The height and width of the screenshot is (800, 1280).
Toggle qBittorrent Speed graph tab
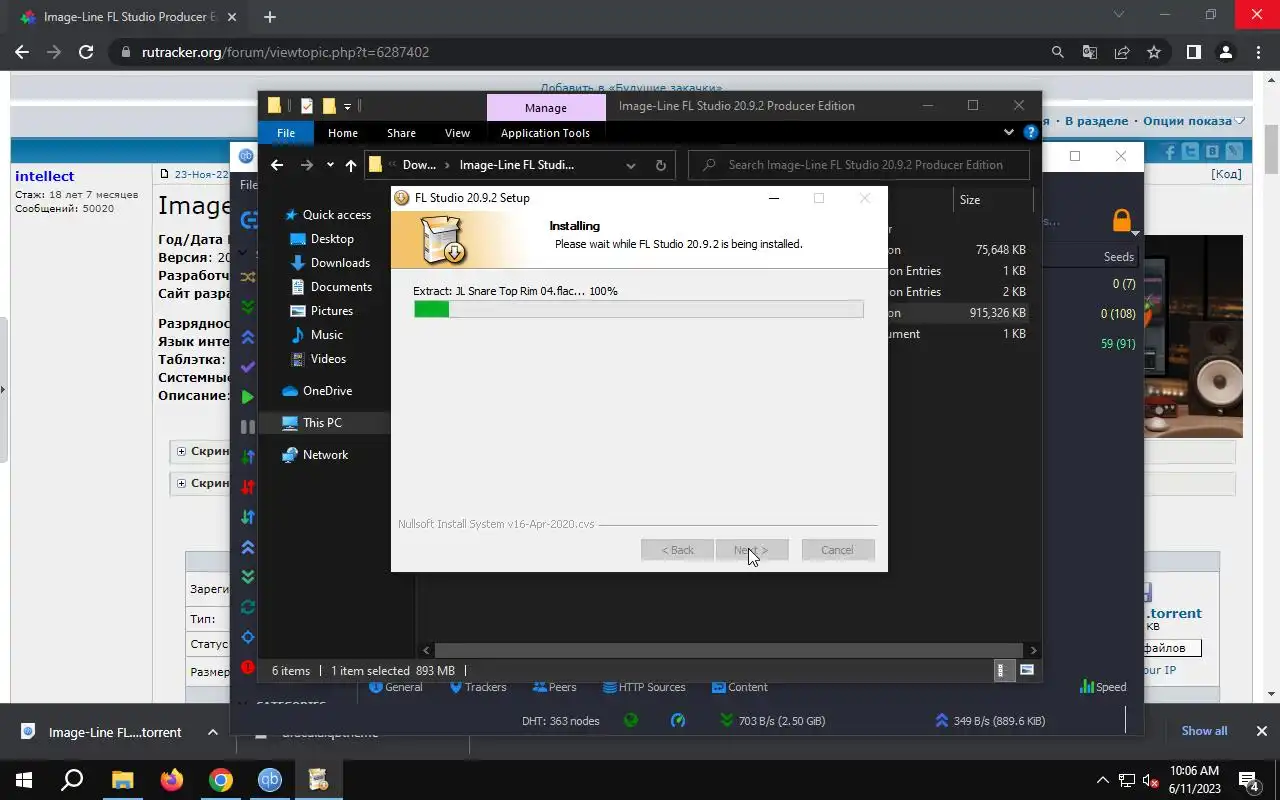(x=1103, y=687)
